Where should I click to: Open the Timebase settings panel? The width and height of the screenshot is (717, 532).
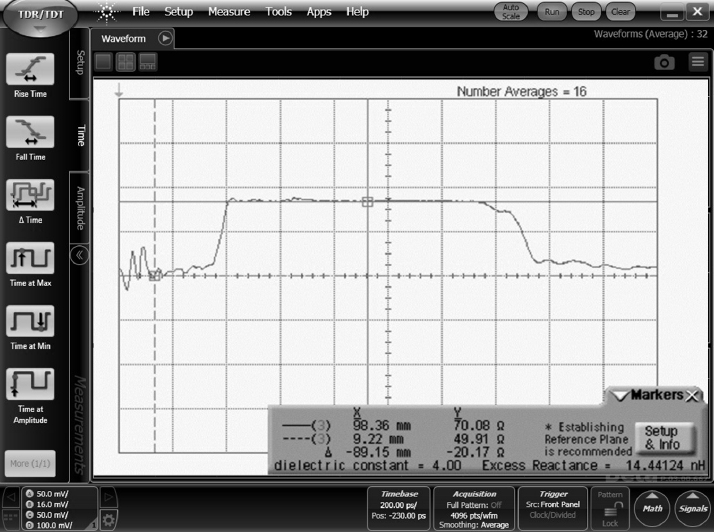tap(399, 509)
